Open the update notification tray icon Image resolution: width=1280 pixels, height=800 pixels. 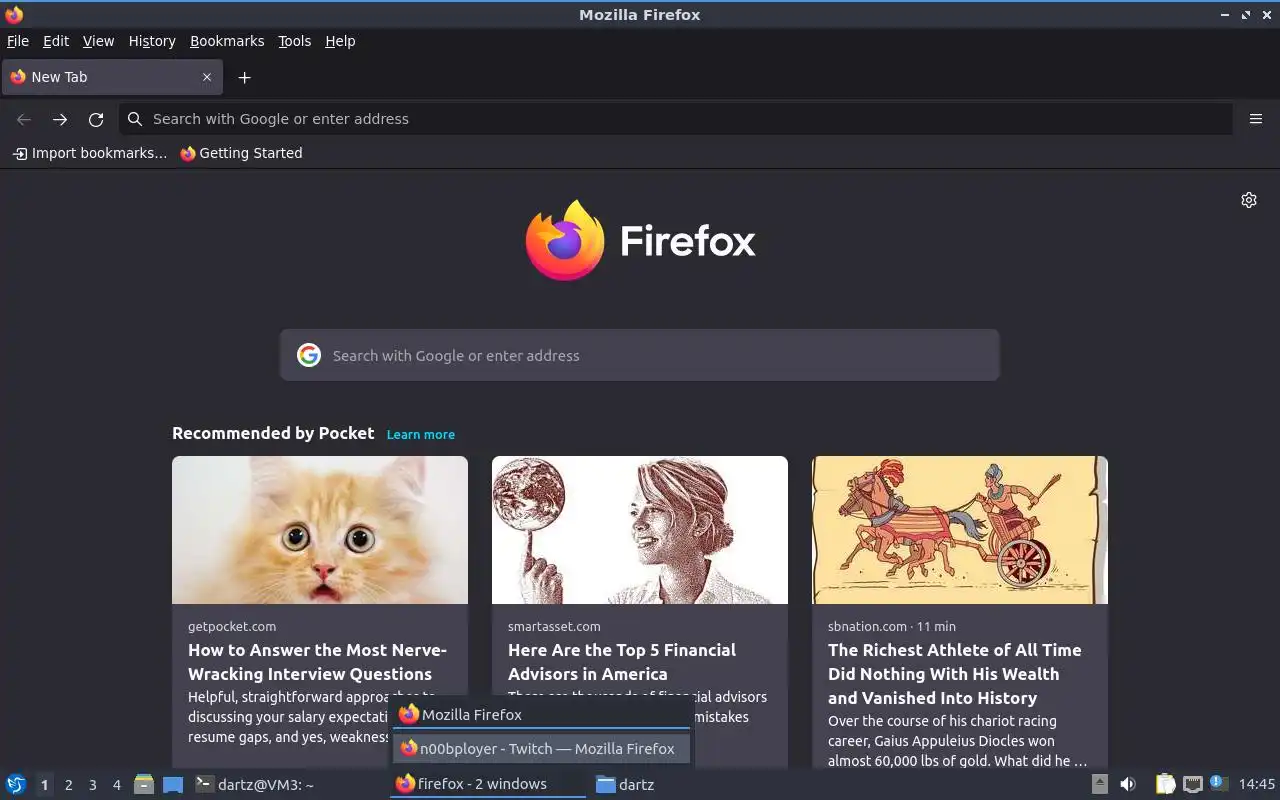click(x=1218, y=783)
